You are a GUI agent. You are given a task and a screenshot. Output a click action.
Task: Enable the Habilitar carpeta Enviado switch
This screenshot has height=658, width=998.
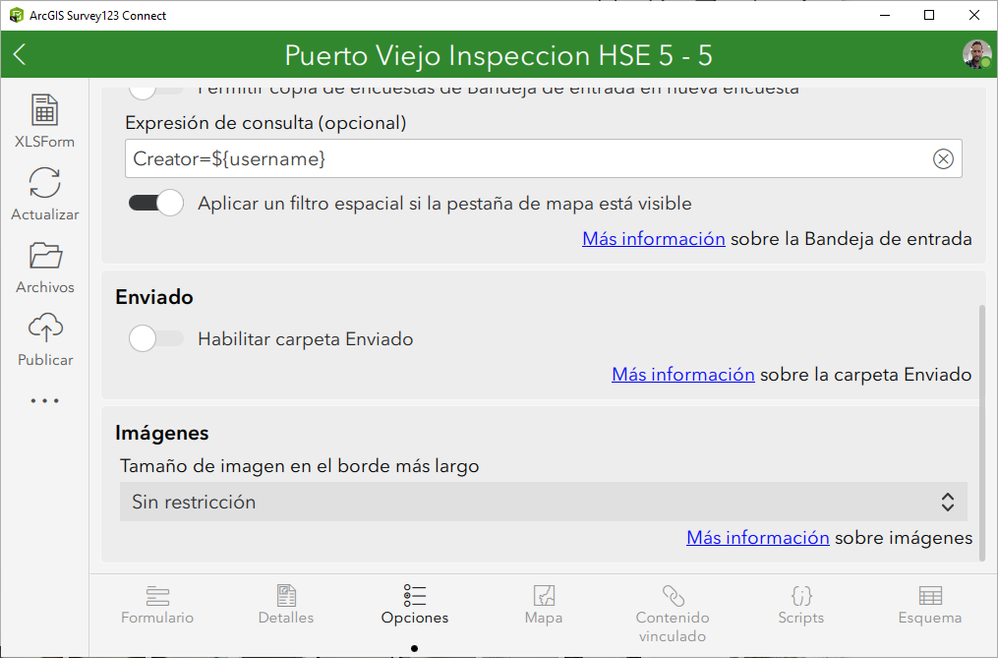click(x=156, y=339)
